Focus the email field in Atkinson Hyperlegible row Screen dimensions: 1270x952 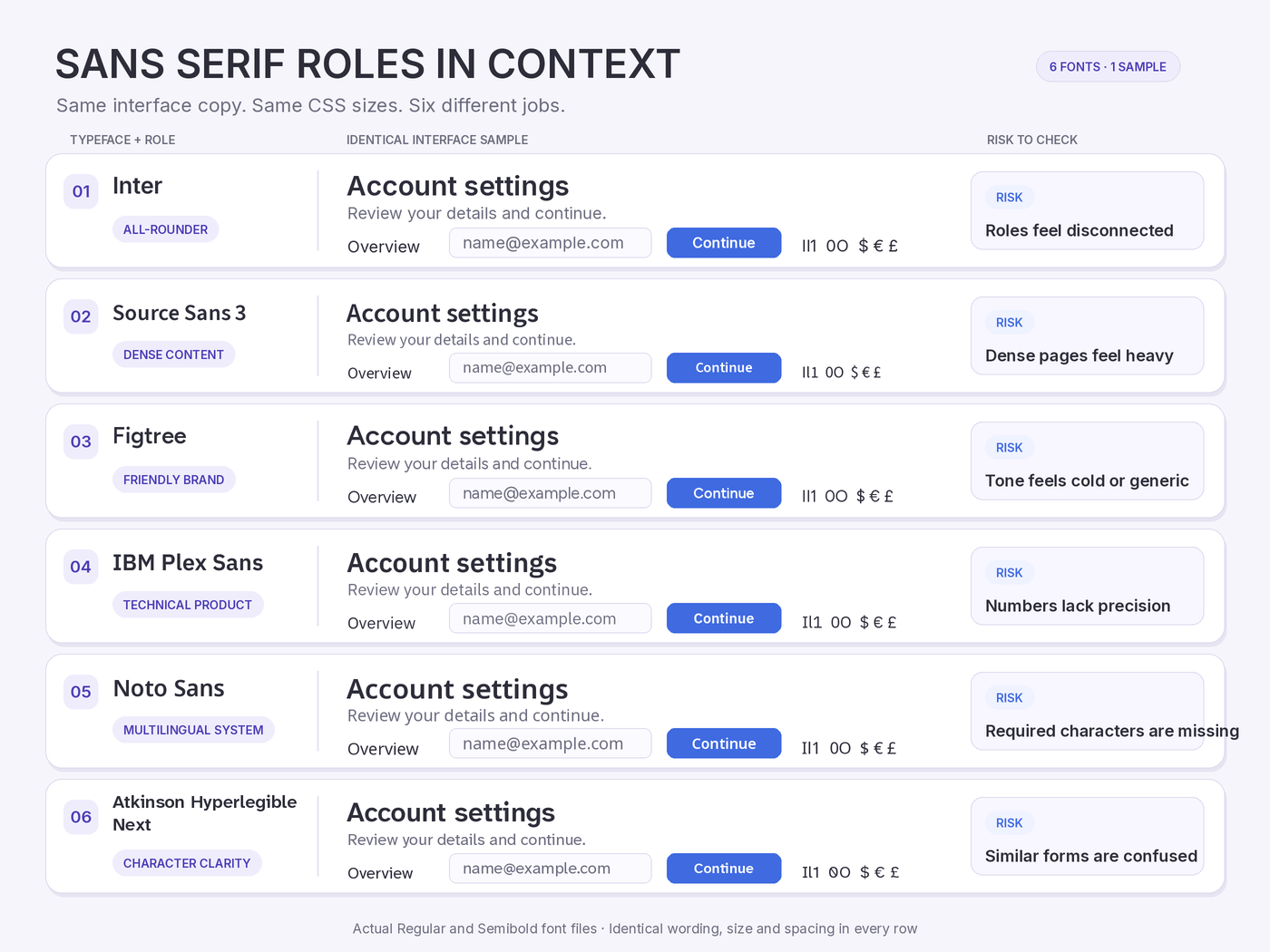[x=551, y=869]
